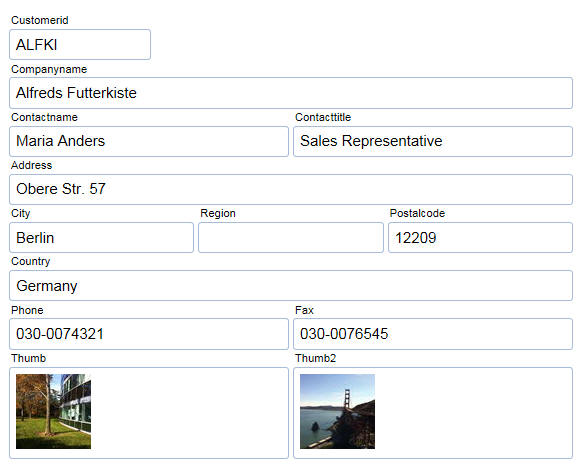
Task: Click the Contacttitle label text
Action: click(x=323, y=117)
